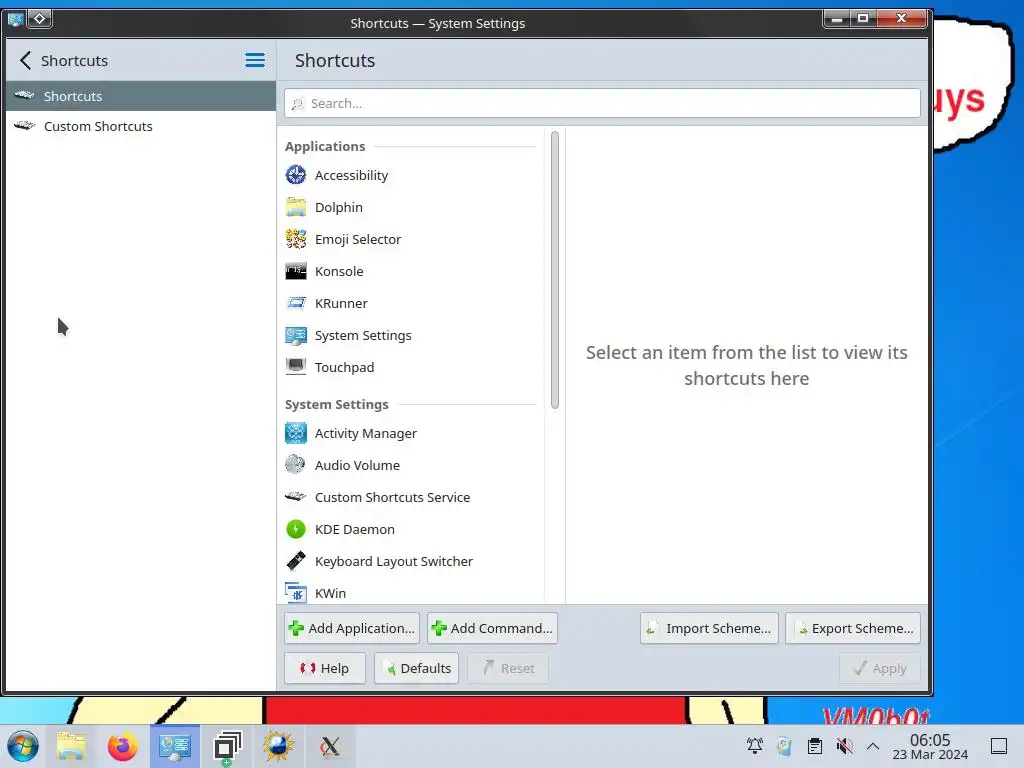Toggle the titlebar on-all-desktops pin button
This screenshot has height=768, width=1024.
tap(39, 19)
